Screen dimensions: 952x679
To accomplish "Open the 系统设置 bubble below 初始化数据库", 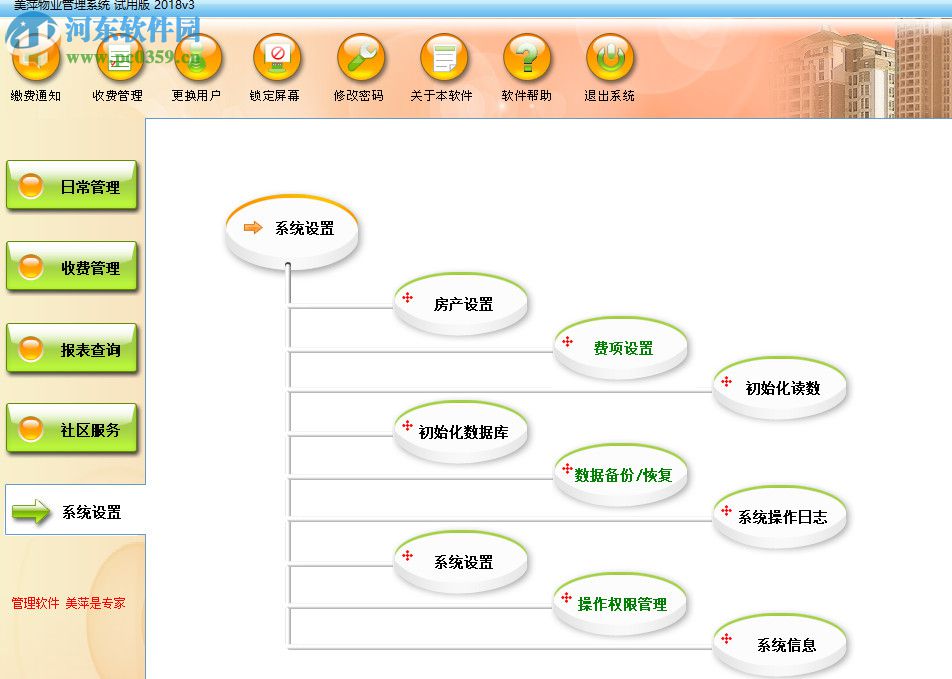I will pyautogui.click(x=461, y=561).
